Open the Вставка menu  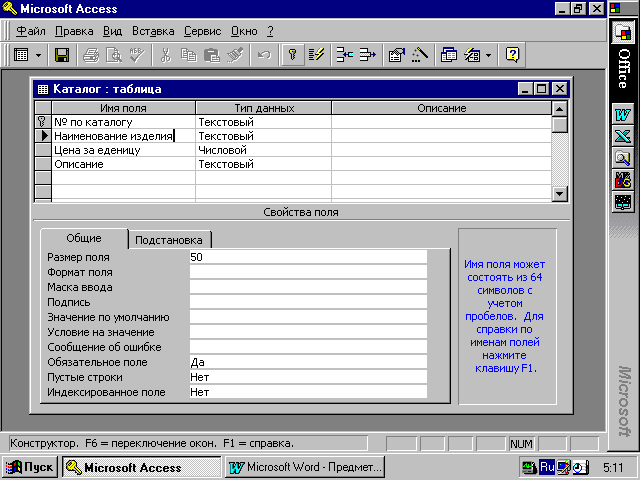tap(153, 31)
